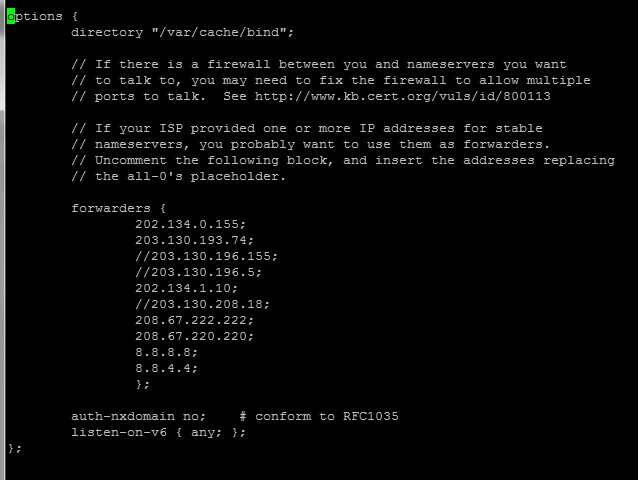Place cursor on address 208.67.220.220
Screen dimensions: 638x480
point(195,336)
